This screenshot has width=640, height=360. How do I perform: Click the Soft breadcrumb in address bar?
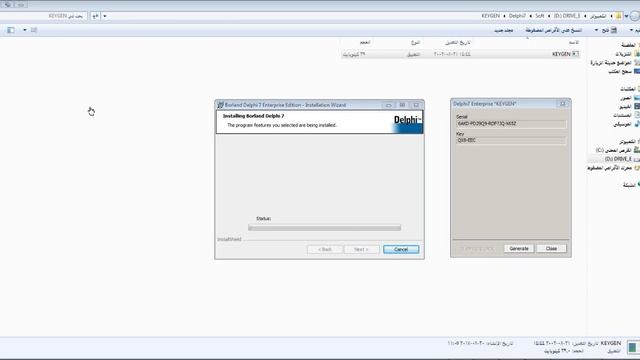540,16
